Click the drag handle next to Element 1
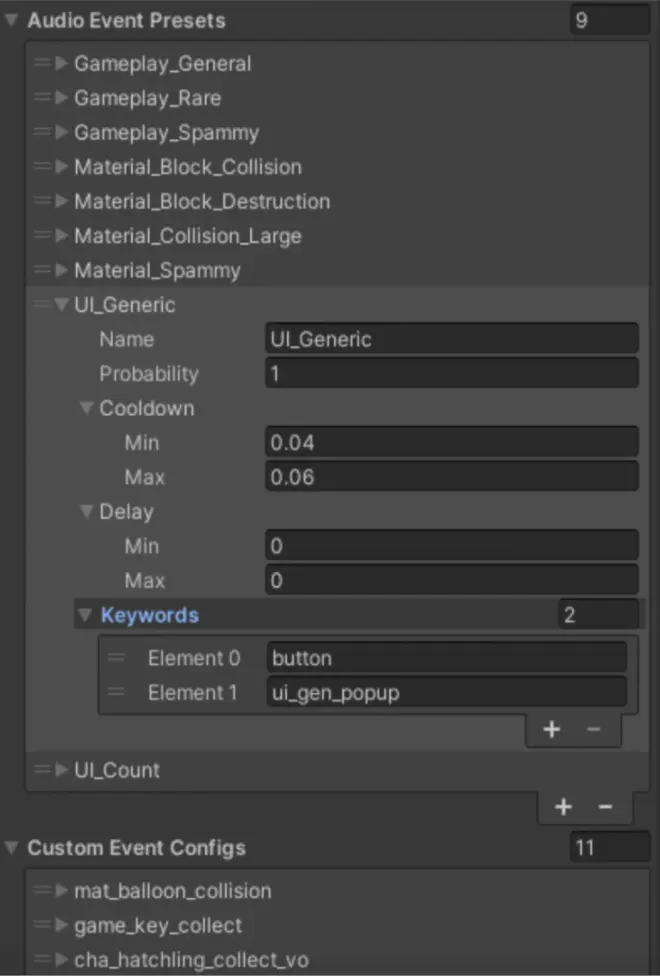660x976 pixels. (x=117, y=693)
